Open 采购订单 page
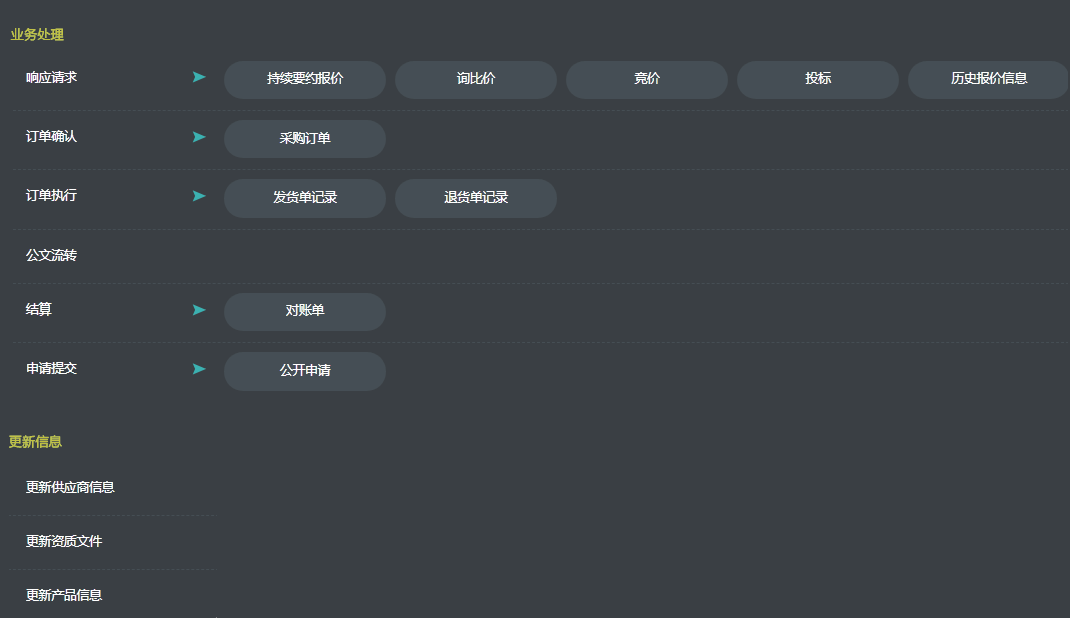 305,139
